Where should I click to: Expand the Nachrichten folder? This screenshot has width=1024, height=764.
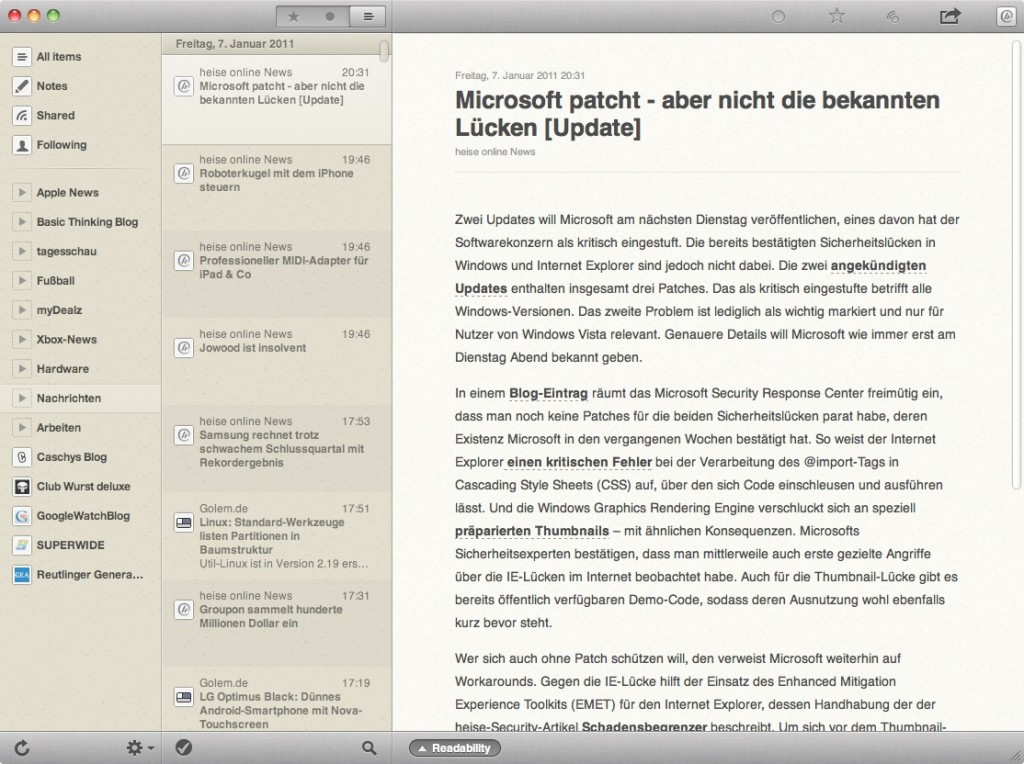(22, 398)
